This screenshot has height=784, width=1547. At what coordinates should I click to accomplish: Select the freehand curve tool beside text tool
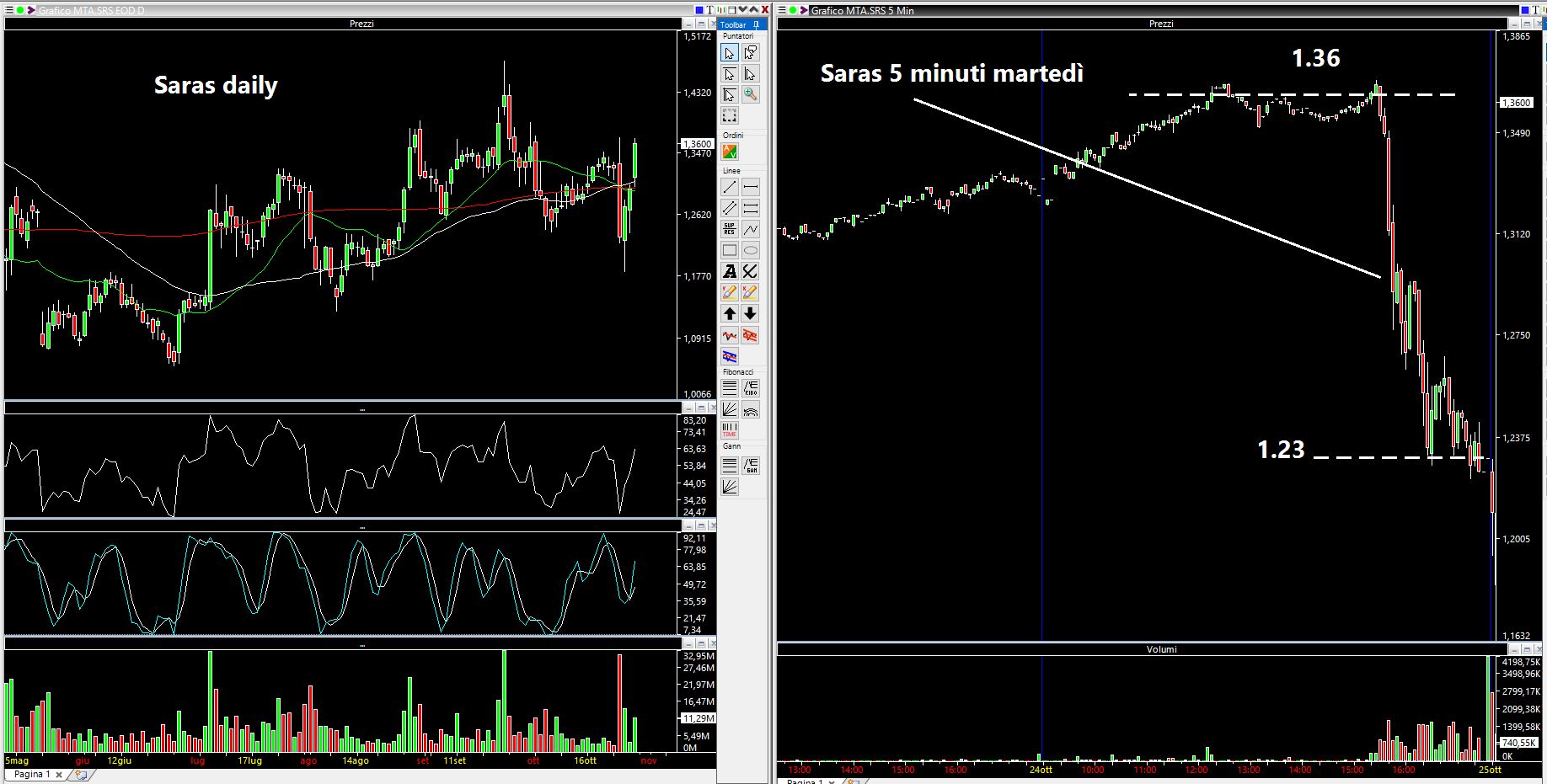pyautogui.click(x=750, y=271)
